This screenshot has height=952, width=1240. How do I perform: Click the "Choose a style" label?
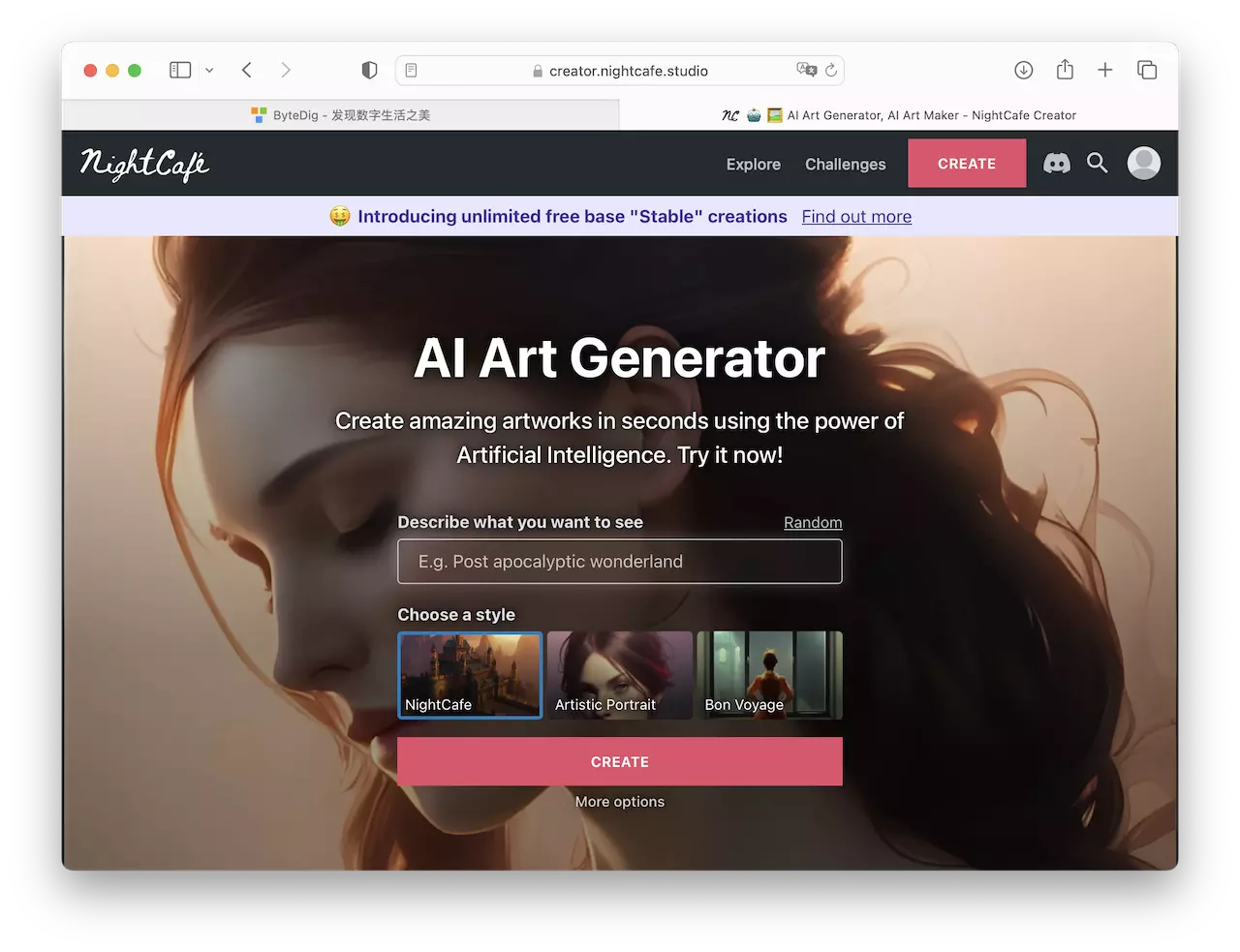pyautogui.click(x=456, y=615)
